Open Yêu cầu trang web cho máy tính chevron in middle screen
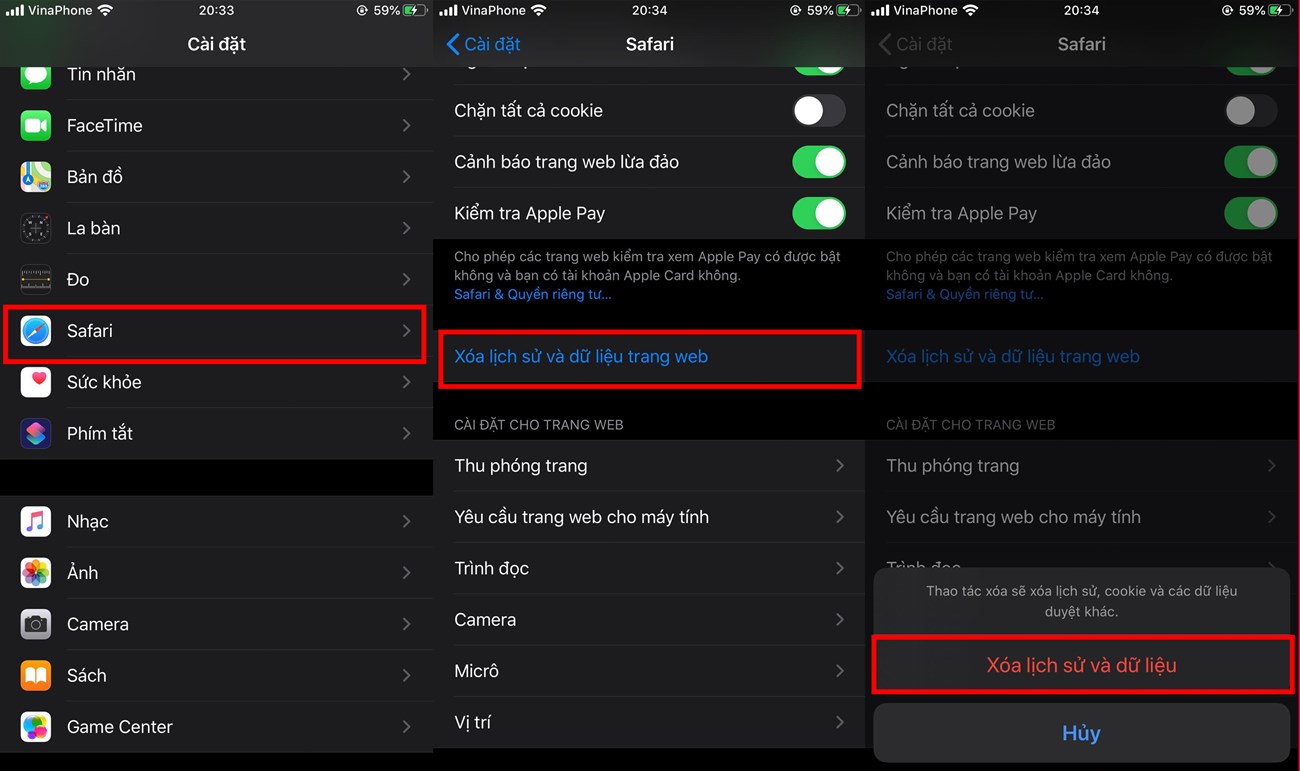Image resolution: width=1300 pixels, height=771 pixels. [x=839, y=517]
